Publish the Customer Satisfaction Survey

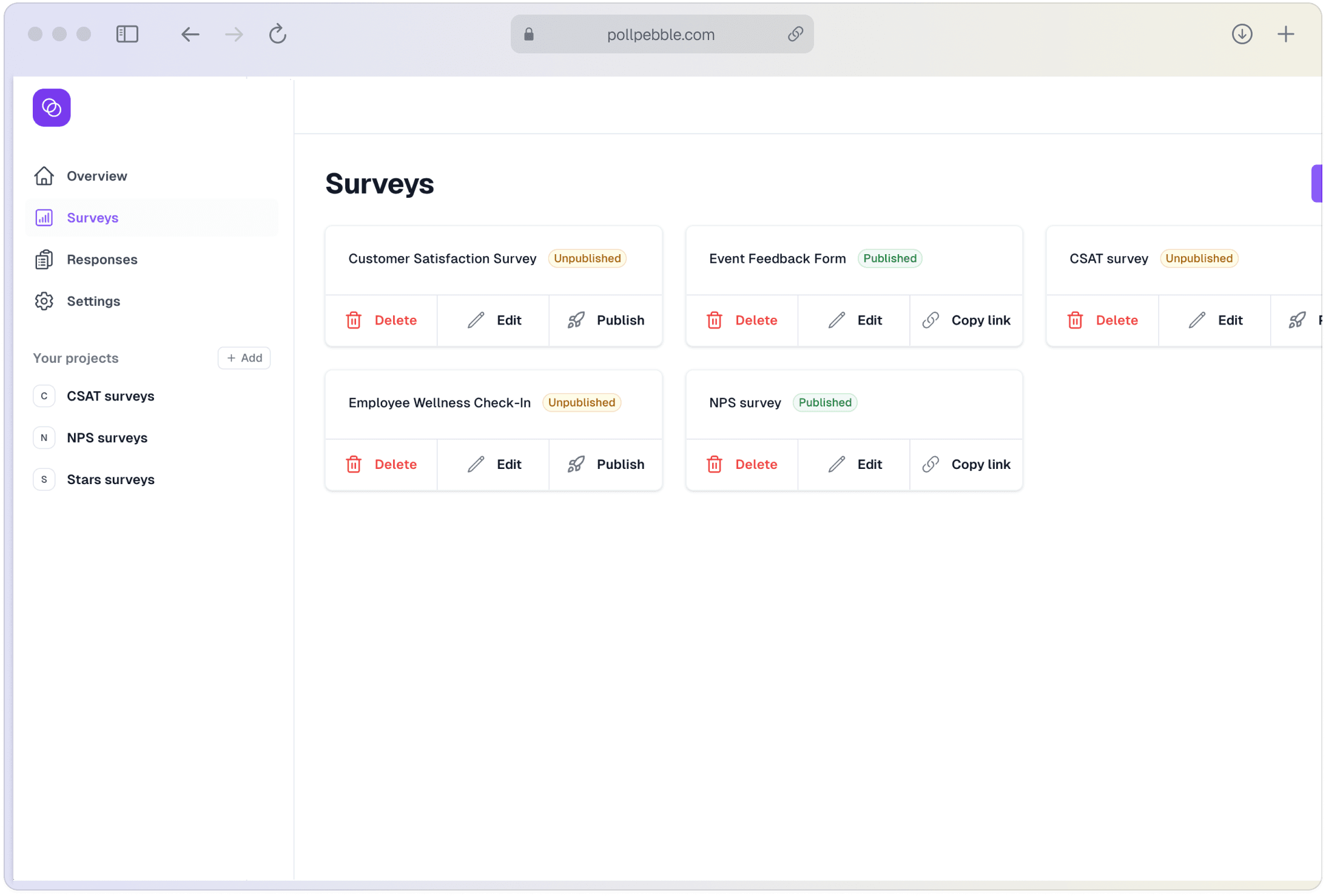point(606,320)
